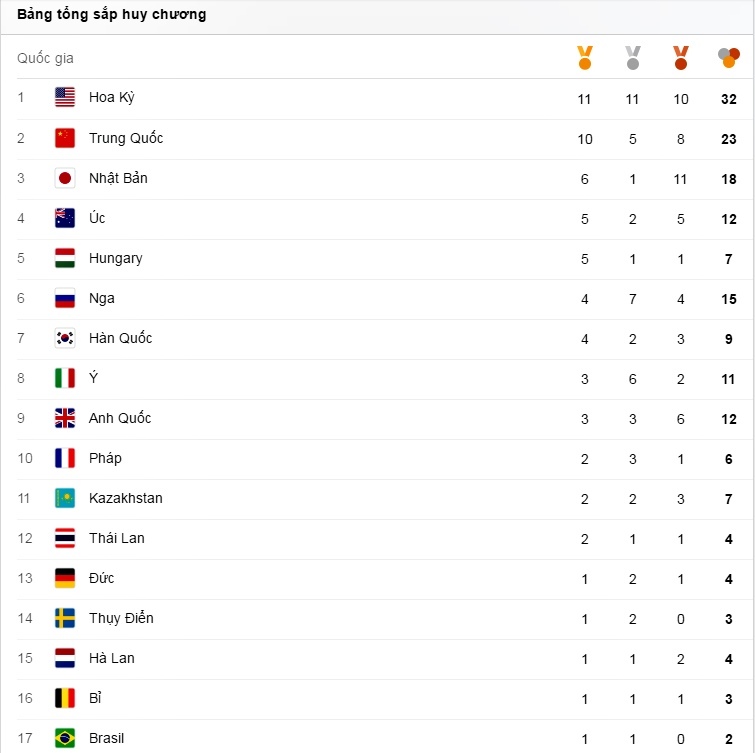Open the Trung Quốc country link

[x=126, y=138]
